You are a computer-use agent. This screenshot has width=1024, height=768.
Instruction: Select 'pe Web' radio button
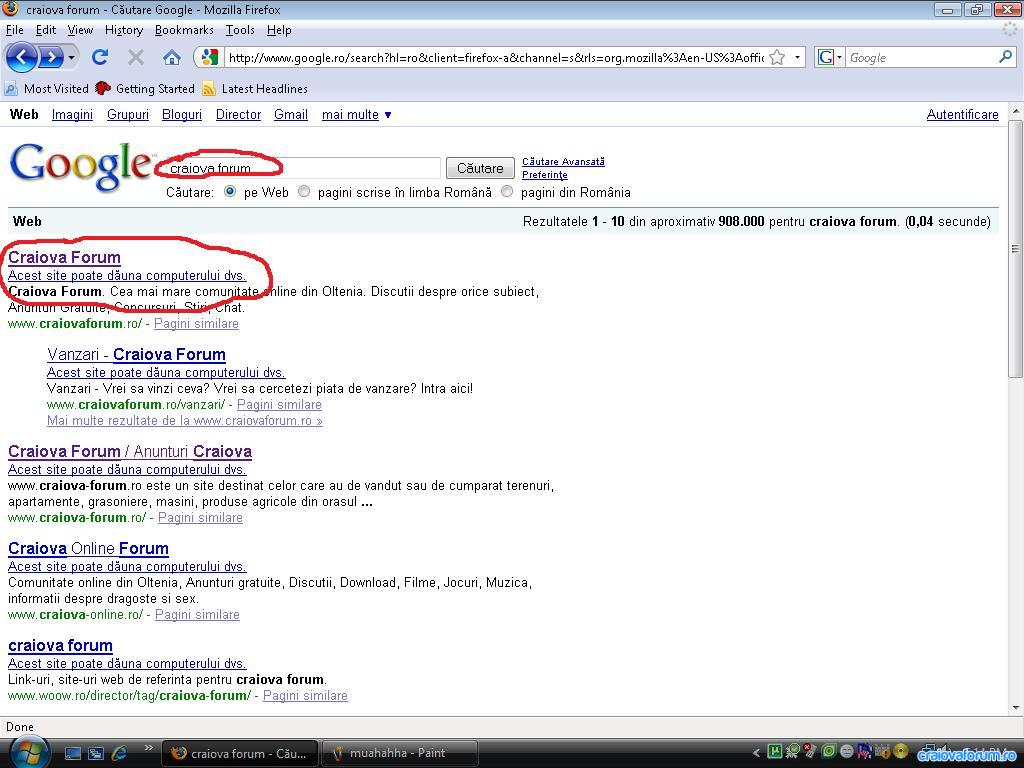point(230,192)
